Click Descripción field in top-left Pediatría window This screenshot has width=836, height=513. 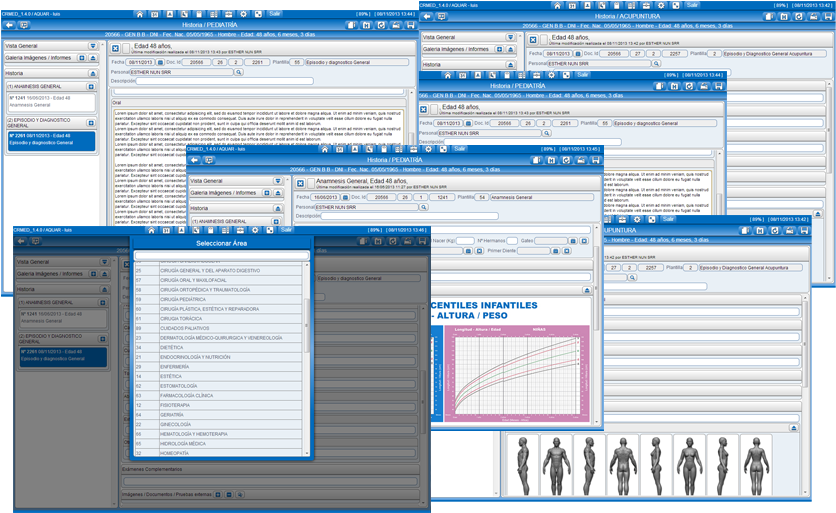(224, 81)
